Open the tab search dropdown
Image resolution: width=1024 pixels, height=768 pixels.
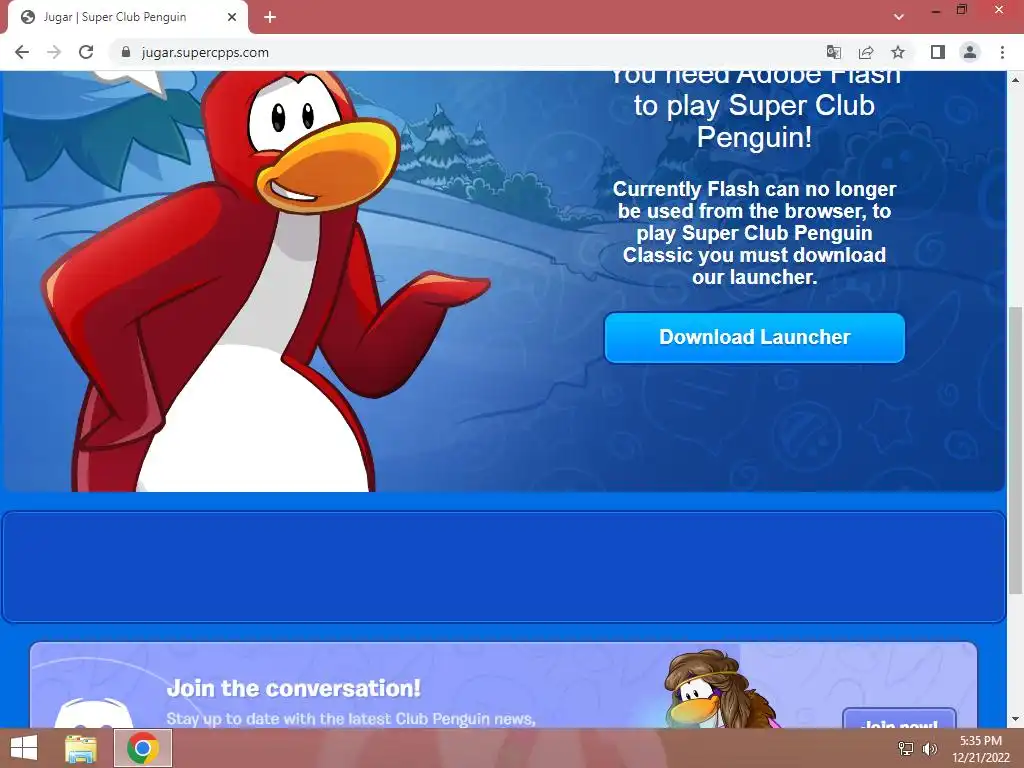click(x=899, y=17)
